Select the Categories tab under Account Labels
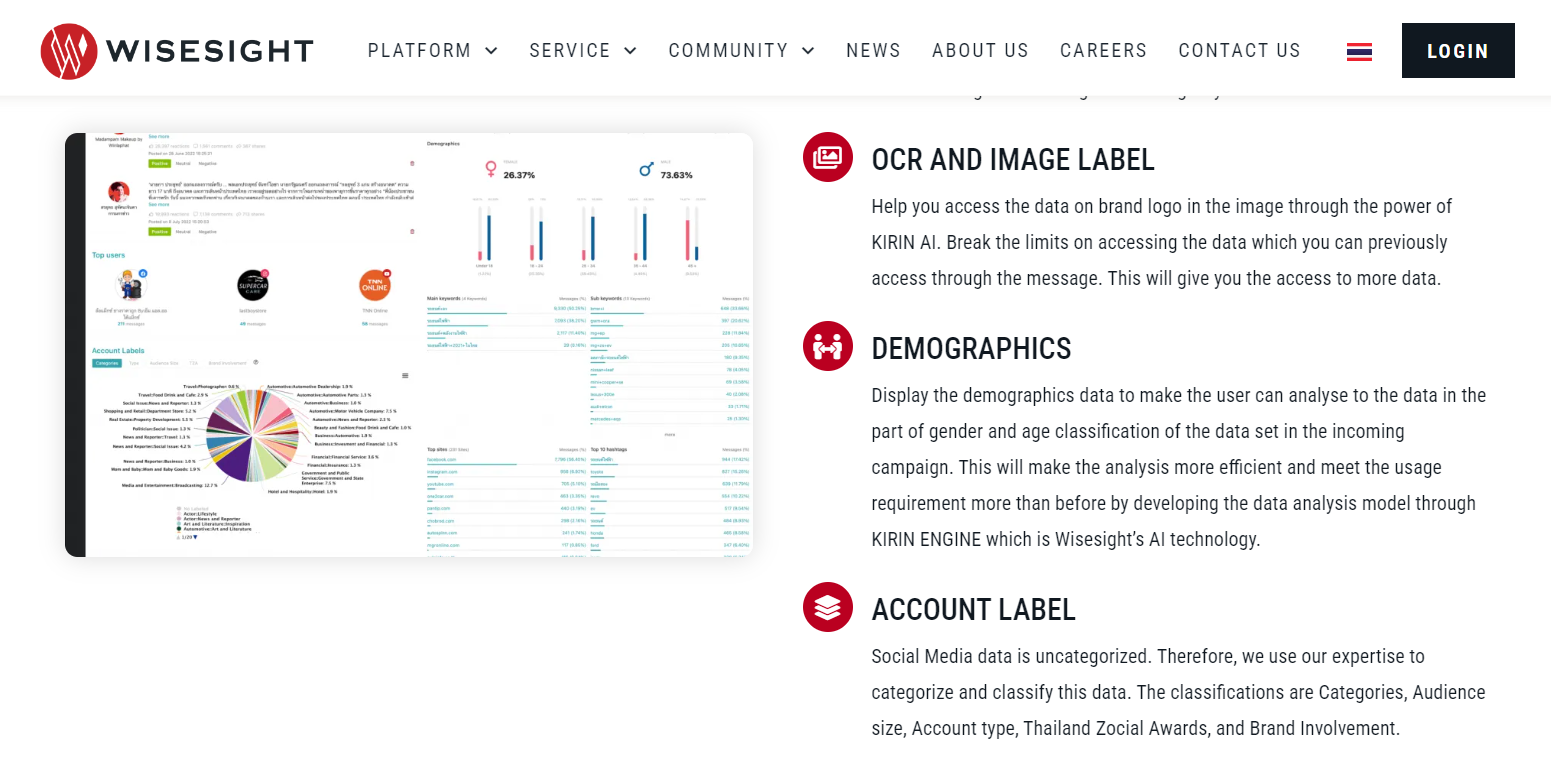Viewport: 1551px width, 772px height. [x=107, y=363]
